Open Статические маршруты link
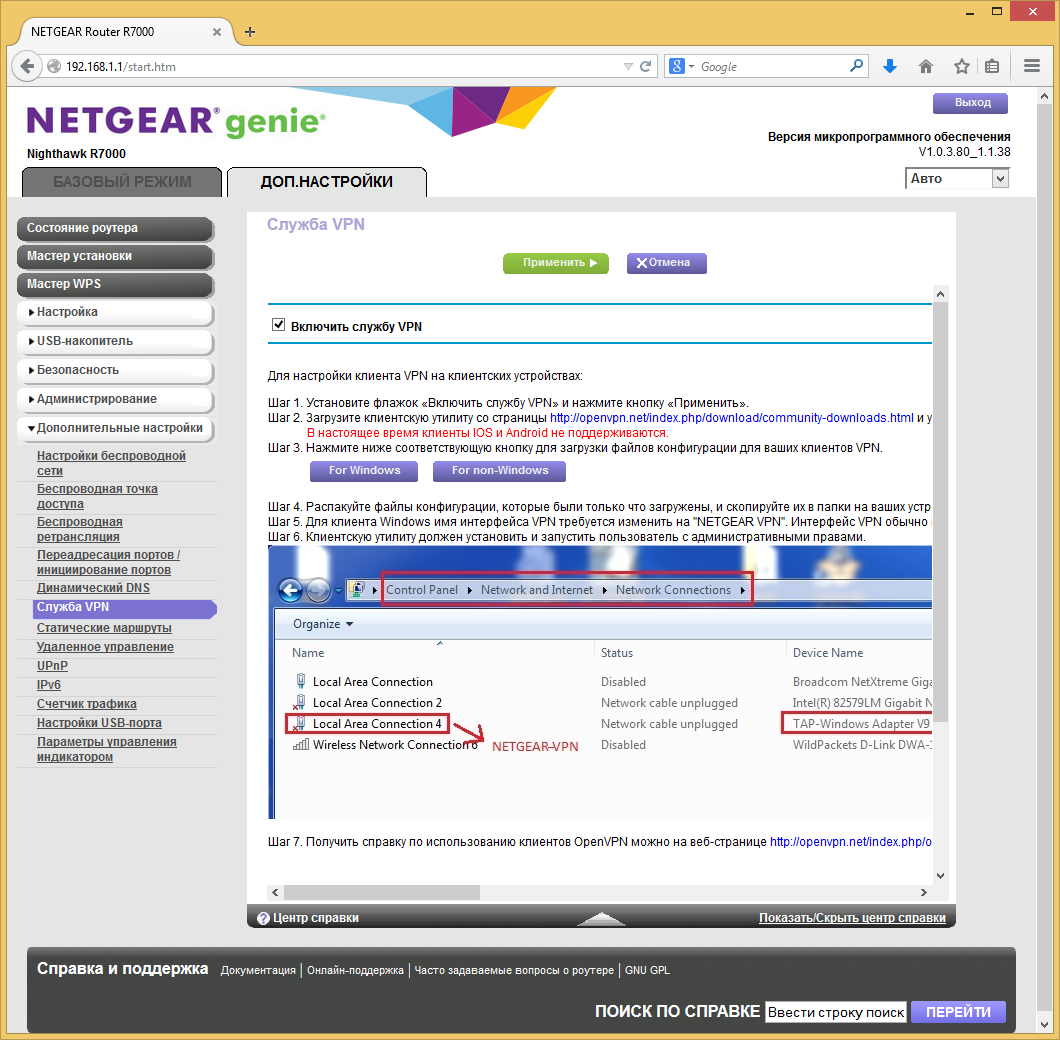The height and width of the screenshot is (1040, 1060). point(104,628)
